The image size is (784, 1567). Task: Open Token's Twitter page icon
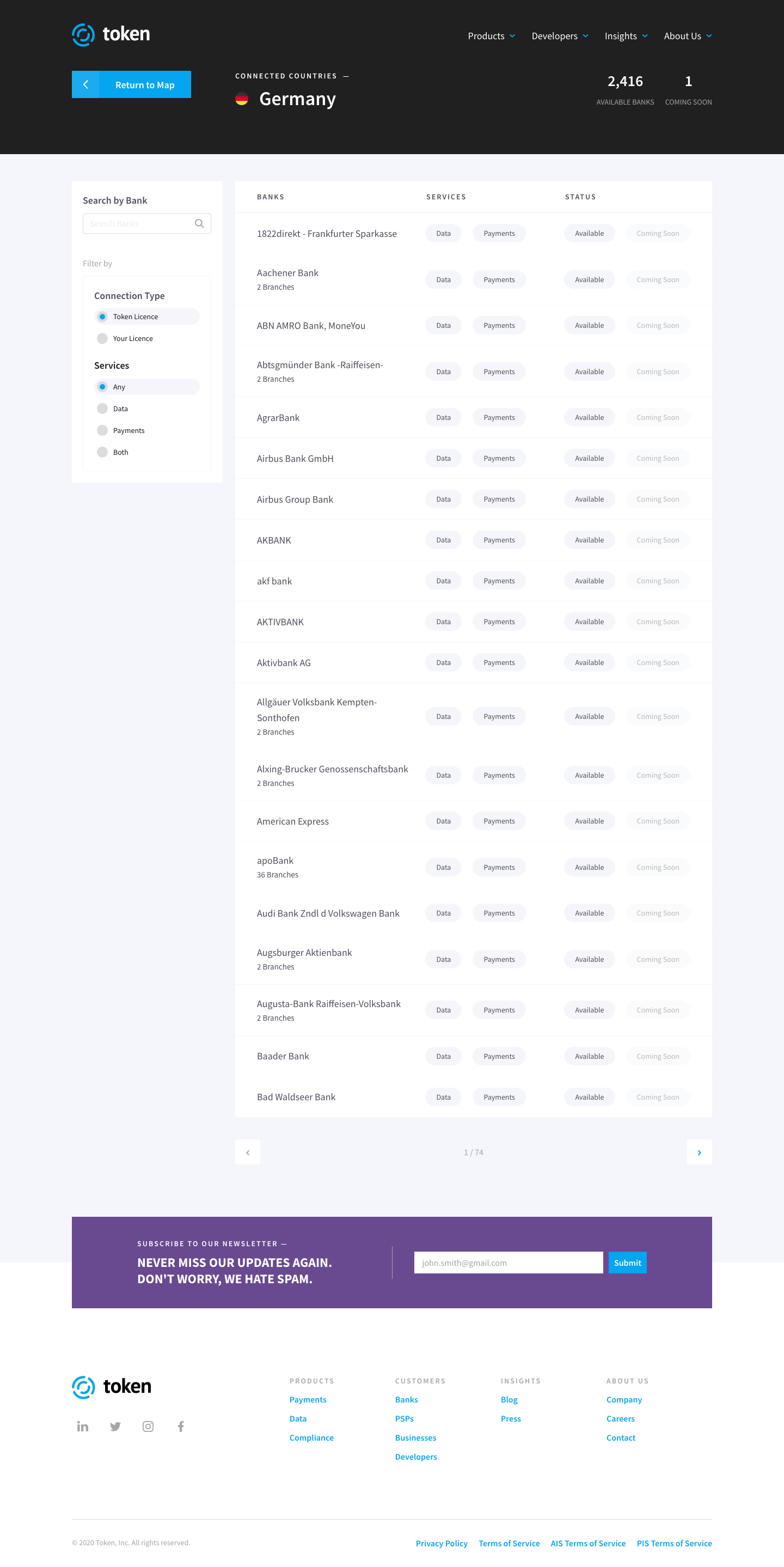coord(115,1426)
